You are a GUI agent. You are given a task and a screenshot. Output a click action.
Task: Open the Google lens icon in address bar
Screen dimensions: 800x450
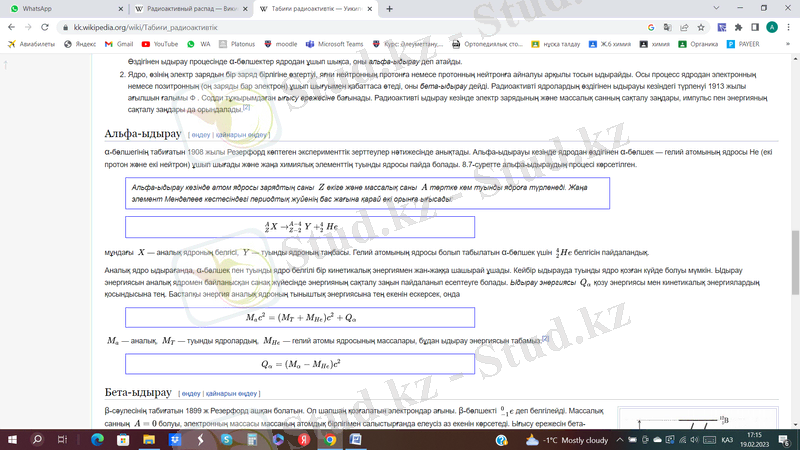pyautogui.click(x=651, y=28)
